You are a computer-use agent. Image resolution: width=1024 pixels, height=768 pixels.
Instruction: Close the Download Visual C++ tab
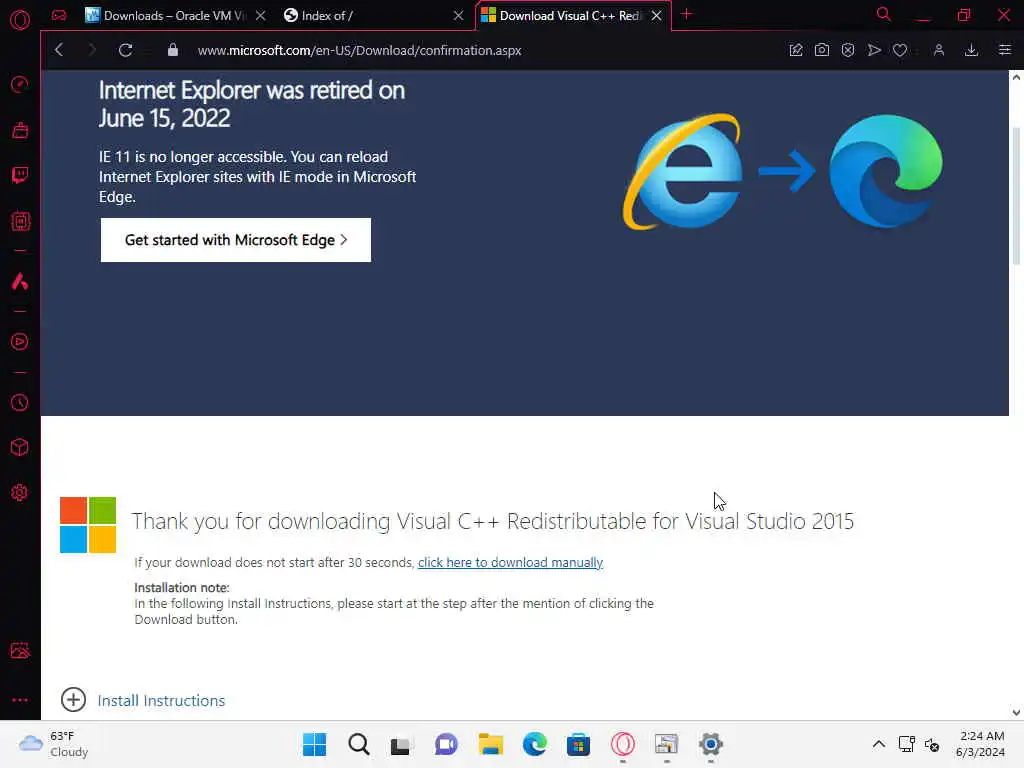(656, 16)
